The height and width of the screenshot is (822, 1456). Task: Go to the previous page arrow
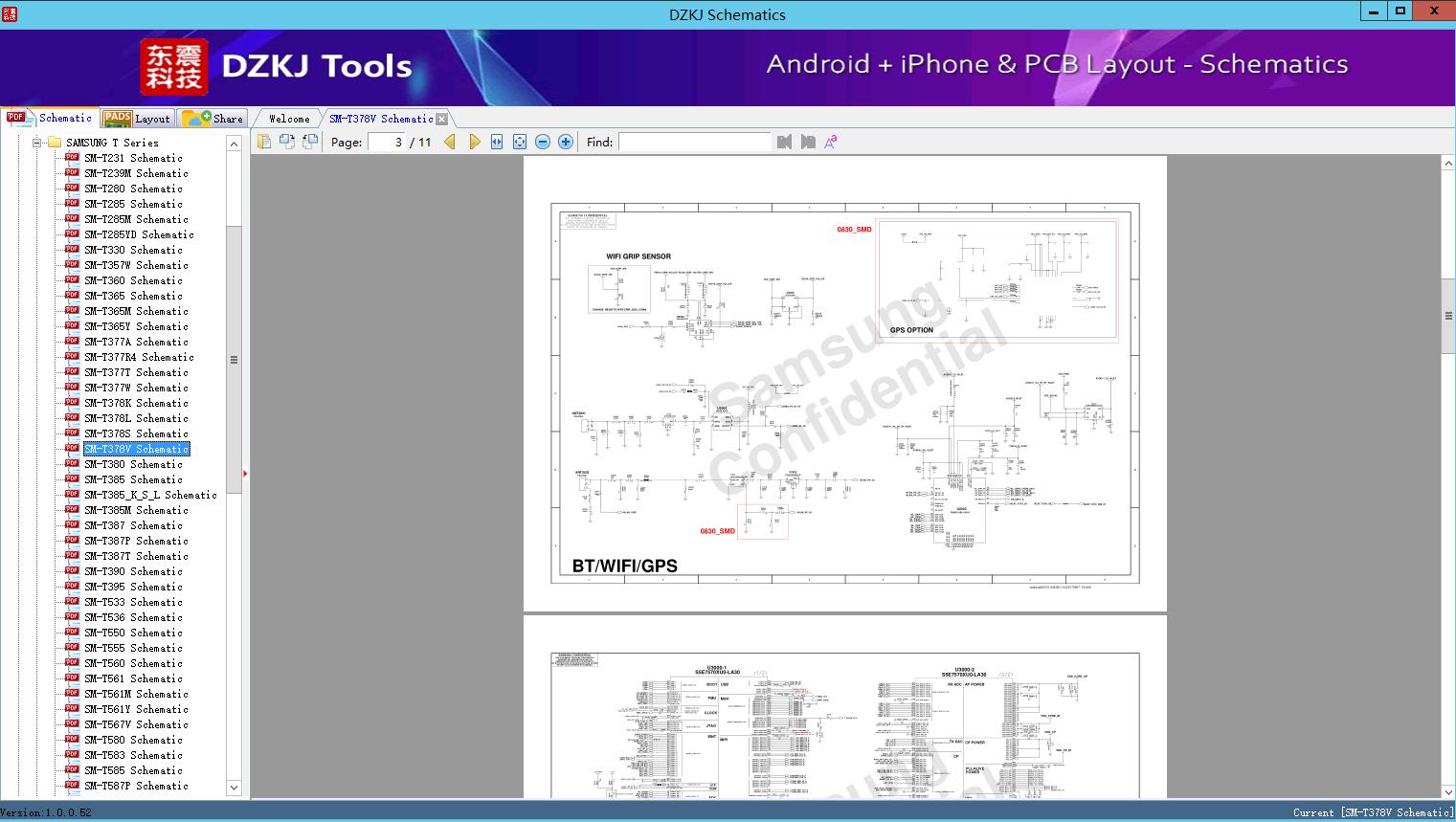coord(450,142)
